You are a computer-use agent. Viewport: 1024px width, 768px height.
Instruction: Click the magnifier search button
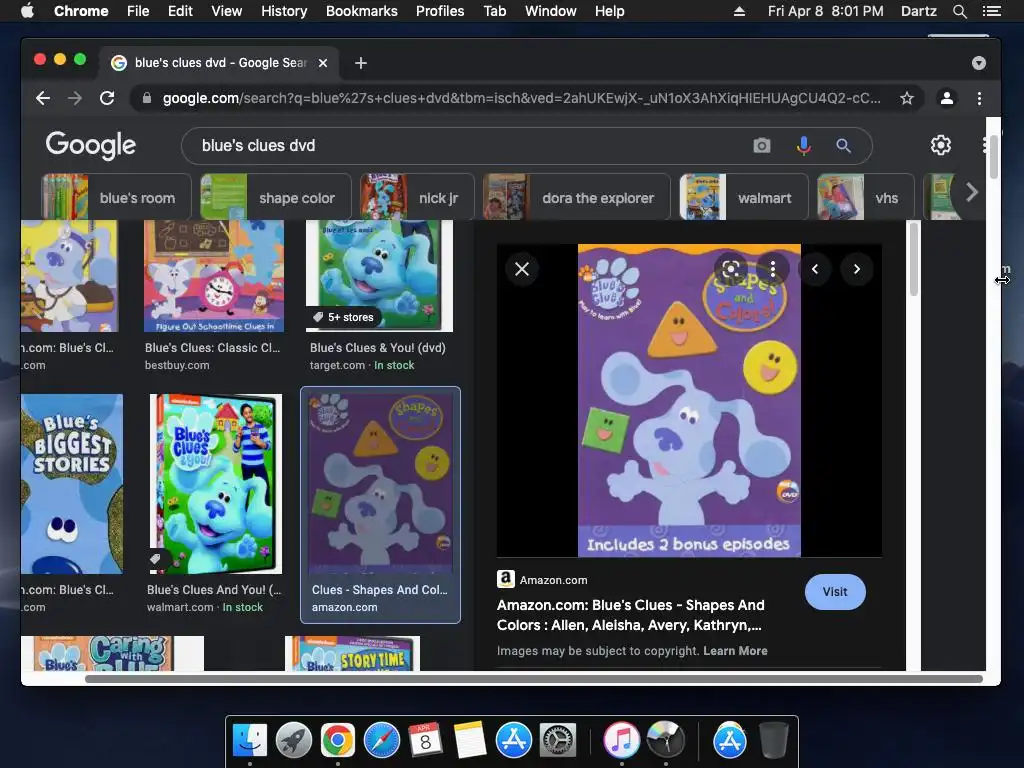pos(843,146)
